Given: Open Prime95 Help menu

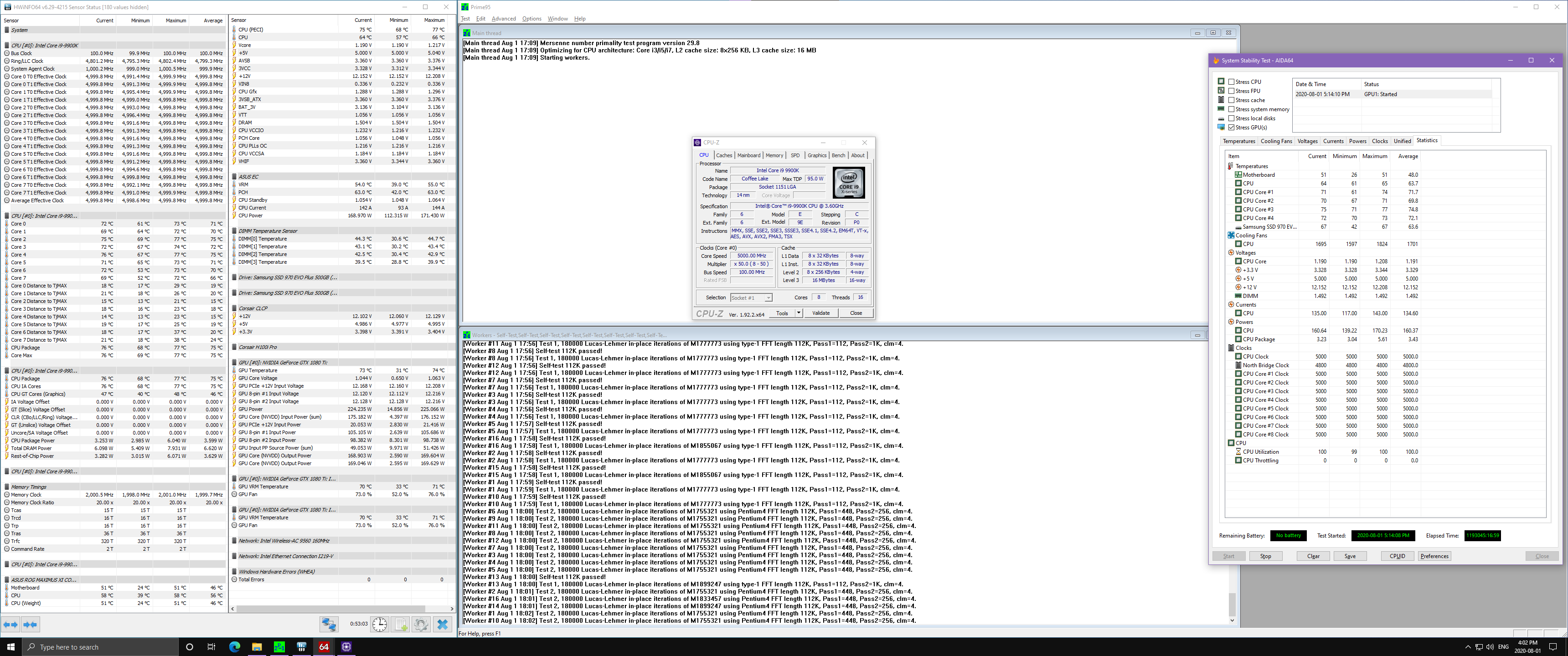Looking at the screenshot, I should (580, 18).
